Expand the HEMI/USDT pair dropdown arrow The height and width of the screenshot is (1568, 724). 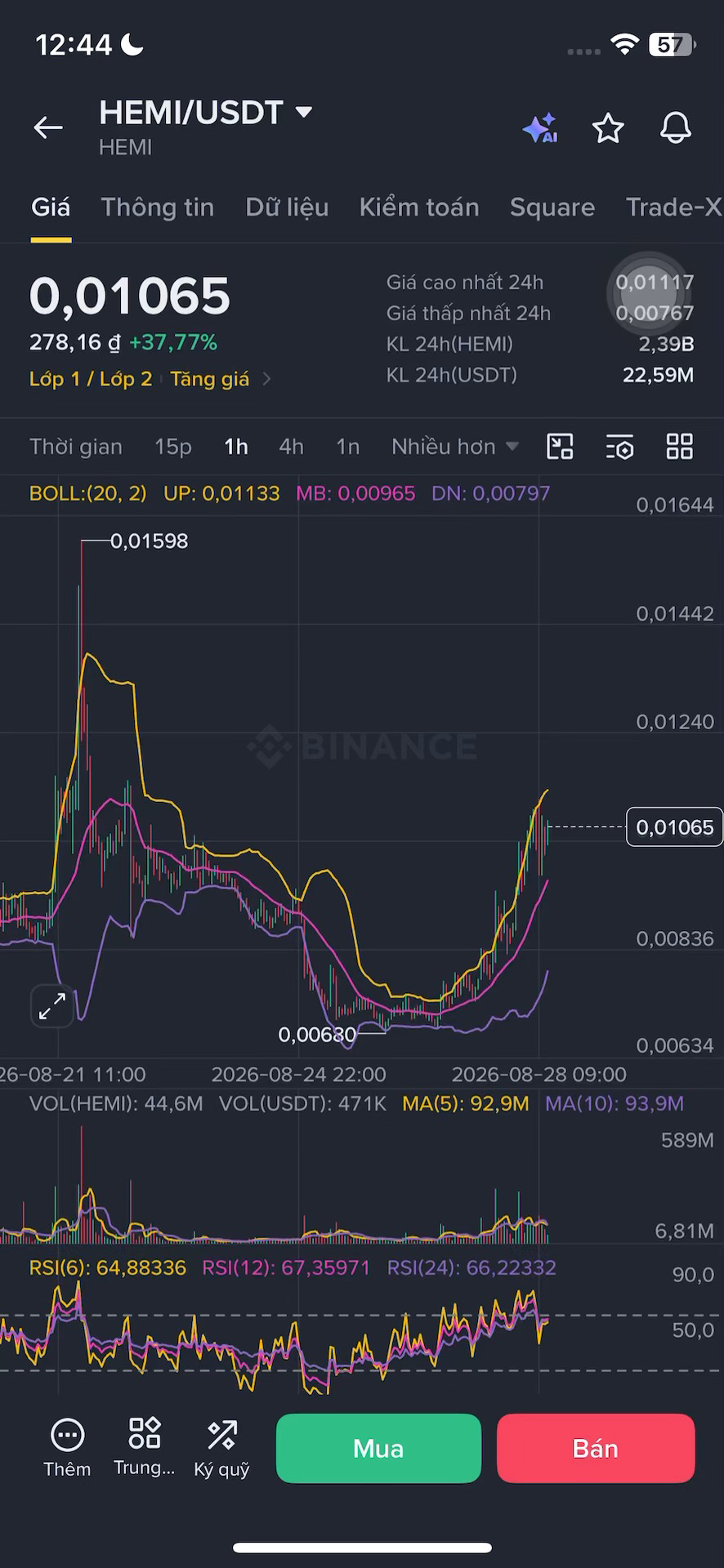click(304, 112)
